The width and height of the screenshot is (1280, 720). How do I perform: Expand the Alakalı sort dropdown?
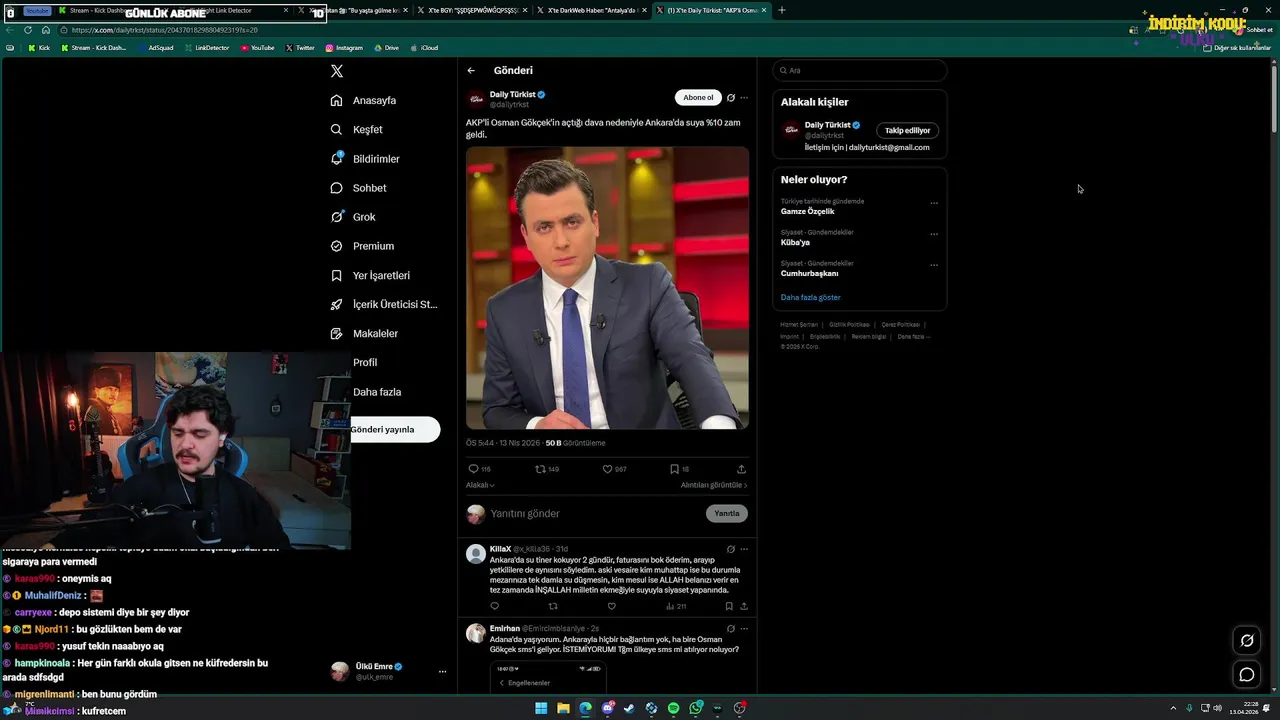pyautogui.click(x=480, y=485)
